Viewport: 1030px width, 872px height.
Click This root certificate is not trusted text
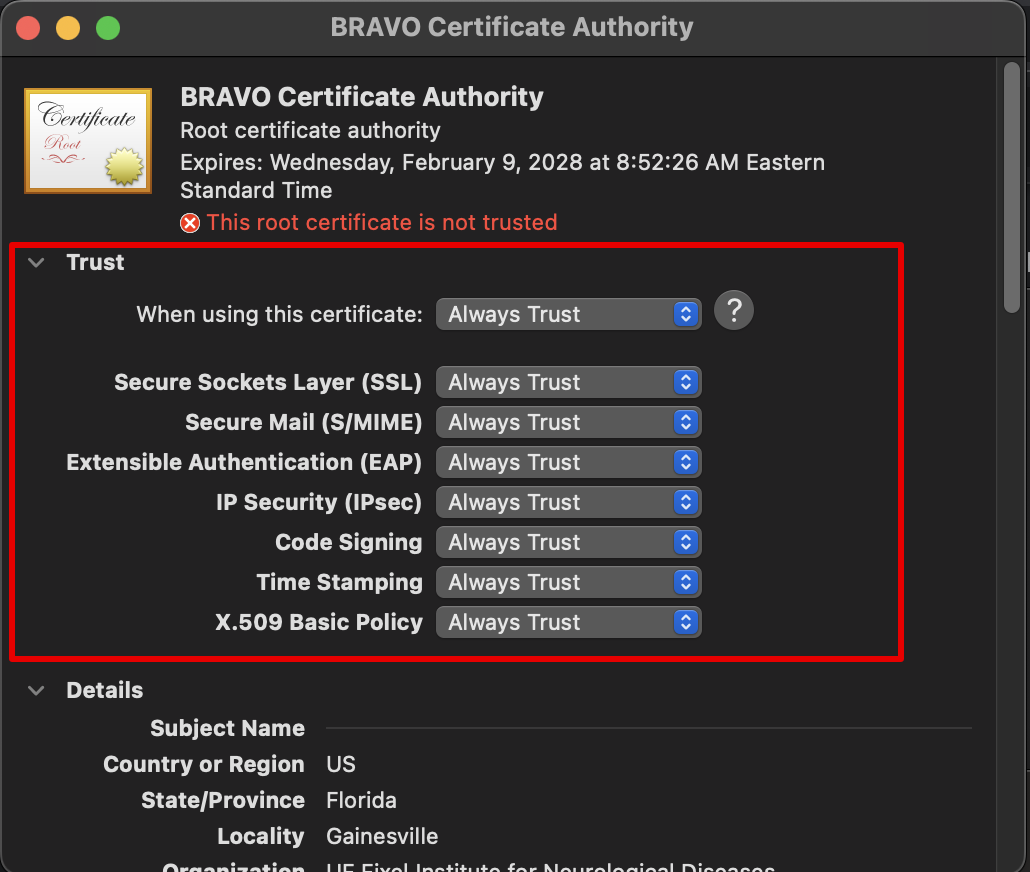(x=383, y=222)
